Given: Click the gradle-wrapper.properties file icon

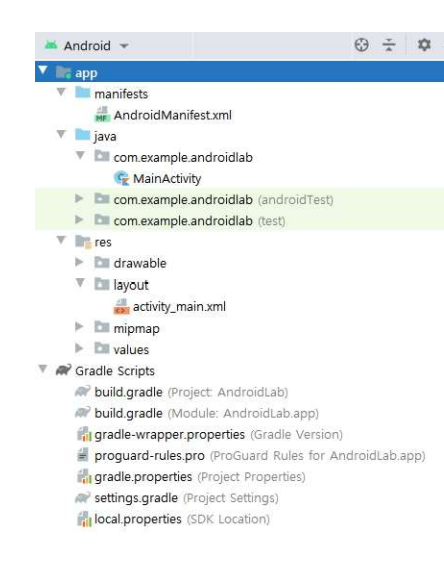Looking at the screenshot, I should (84, 434).
